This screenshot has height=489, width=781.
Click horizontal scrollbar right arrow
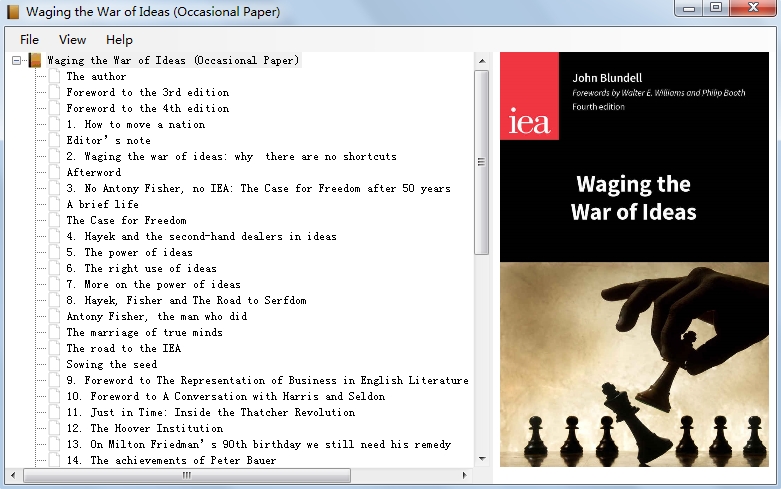(x=464, y=475)
